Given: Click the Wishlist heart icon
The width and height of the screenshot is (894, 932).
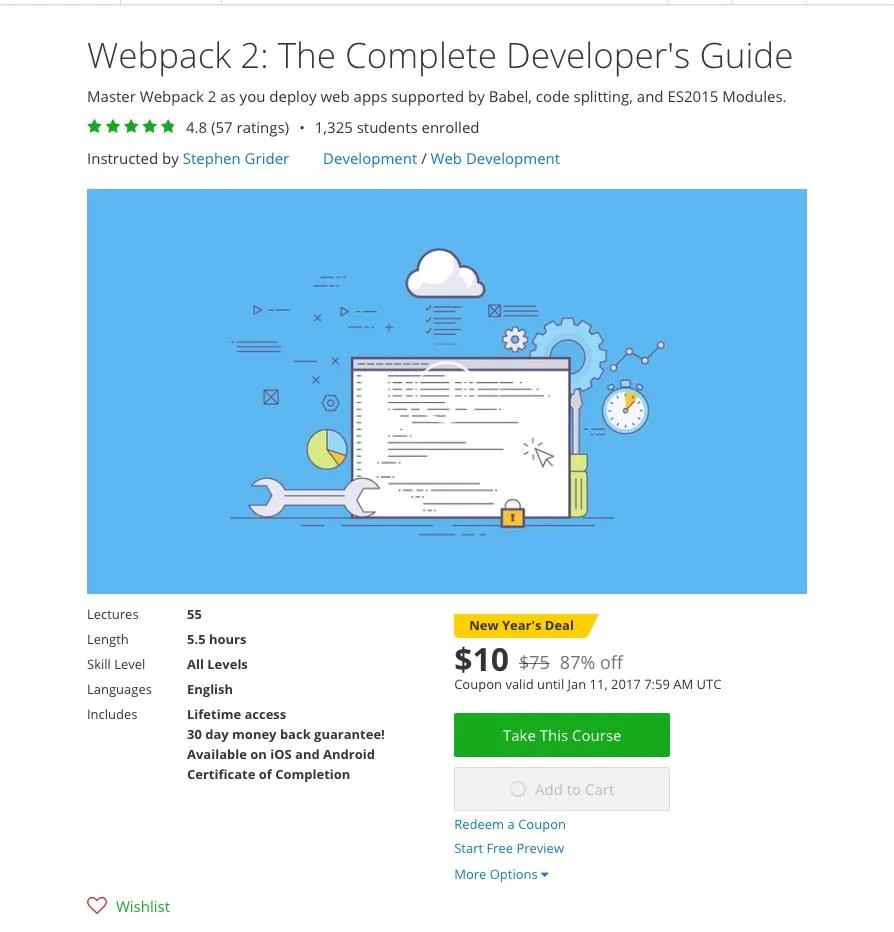Looking at the screenshot, I should [x=97, y=906].
